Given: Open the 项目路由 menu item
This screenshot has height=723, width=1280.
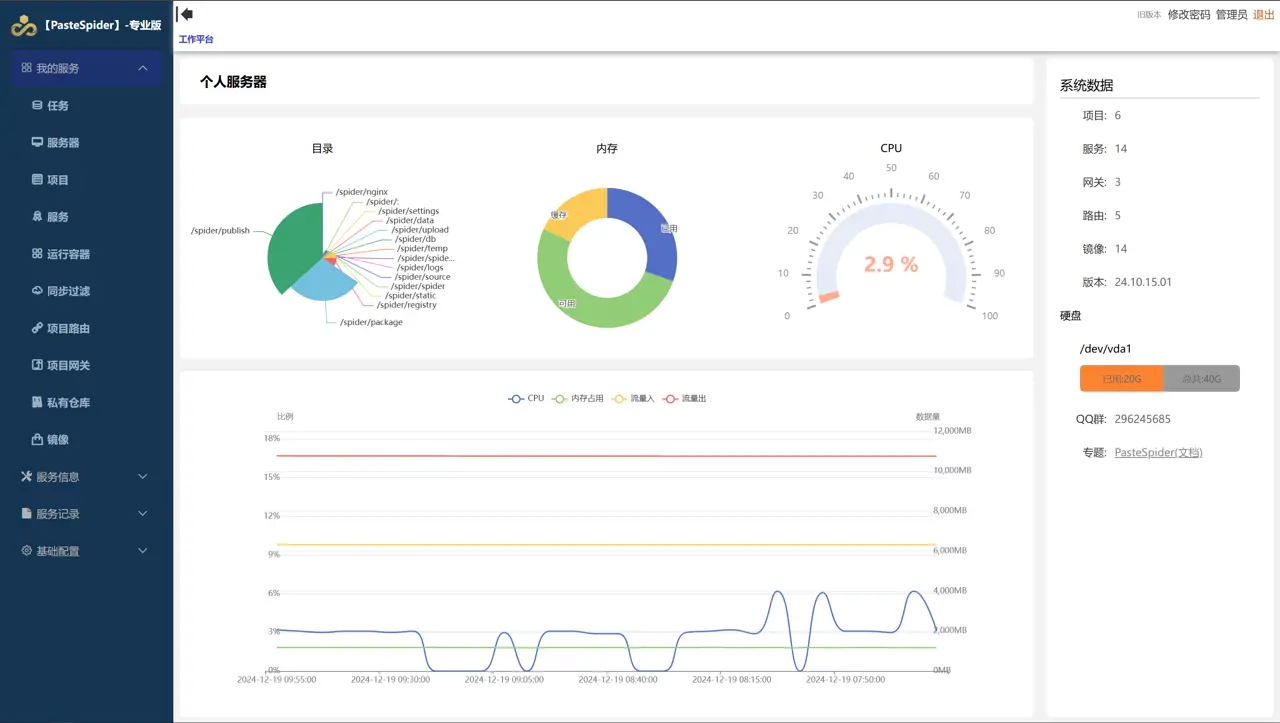Looking at the screenshot, I should pyautogui.click(x=86, y=328).
